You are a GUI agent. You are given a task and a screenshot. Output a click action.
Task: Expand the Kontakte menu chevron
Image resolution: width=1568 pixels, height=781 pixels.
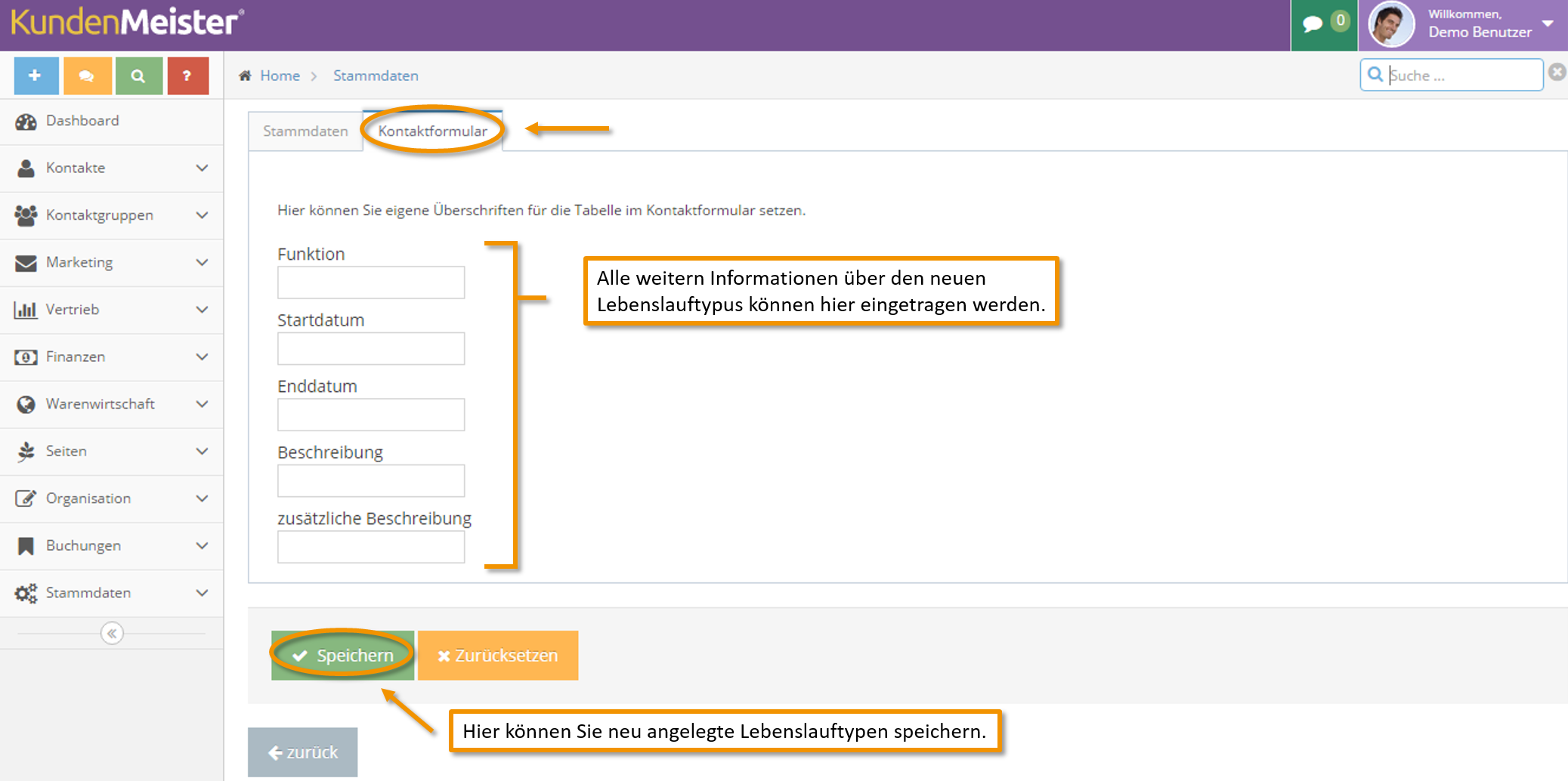point(202,168)
